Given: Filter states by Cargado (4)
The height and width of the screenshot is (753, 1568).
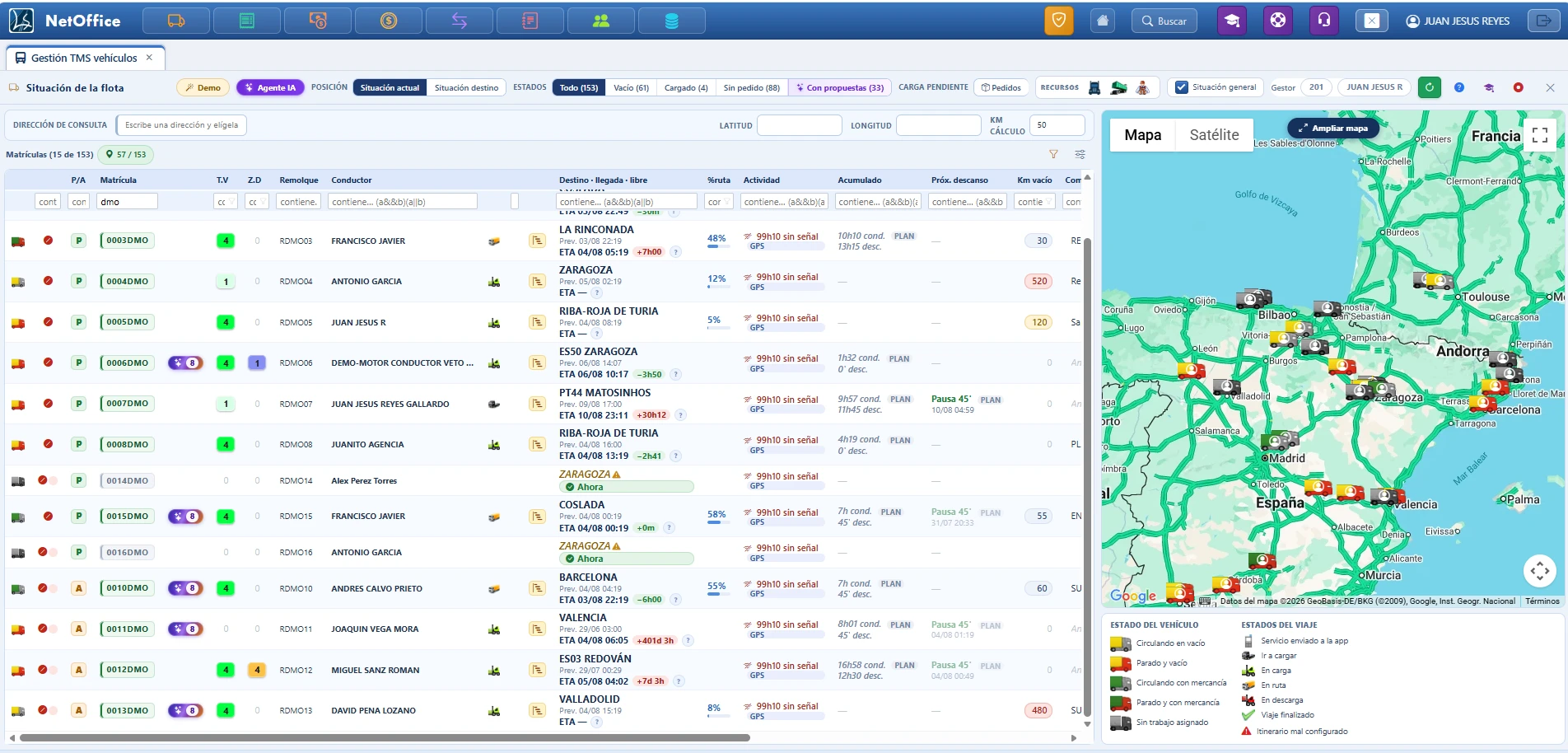Looking at the screenshot, I should click(x=686, y=87).
